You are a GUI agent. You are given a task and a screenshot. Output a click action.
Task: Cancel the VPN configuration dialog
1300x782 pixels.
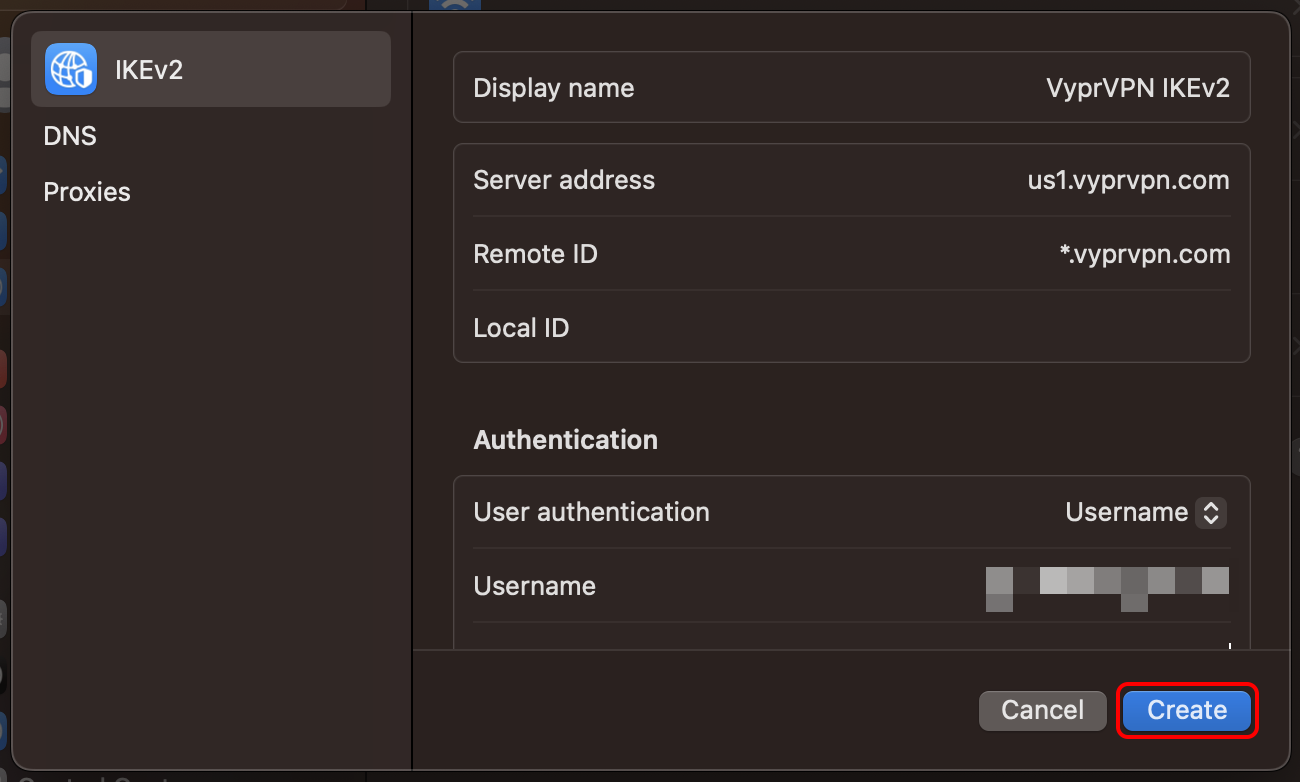click(1043, 710)
